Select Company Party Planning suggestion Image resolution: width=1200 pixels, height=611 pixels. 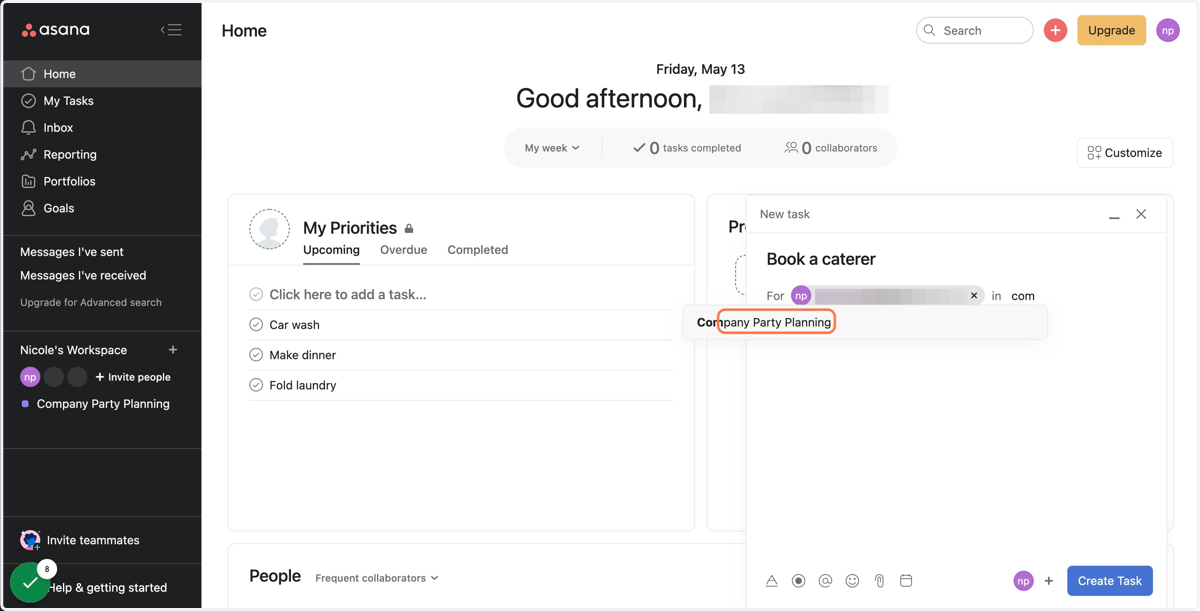click(x=865, y=322)
